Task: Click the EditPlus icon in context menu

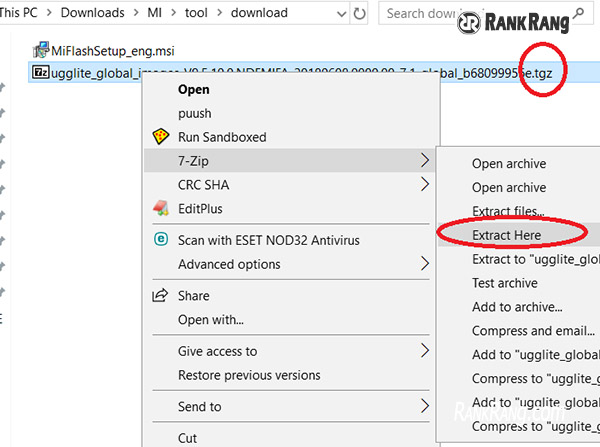Action: (161, 208)
